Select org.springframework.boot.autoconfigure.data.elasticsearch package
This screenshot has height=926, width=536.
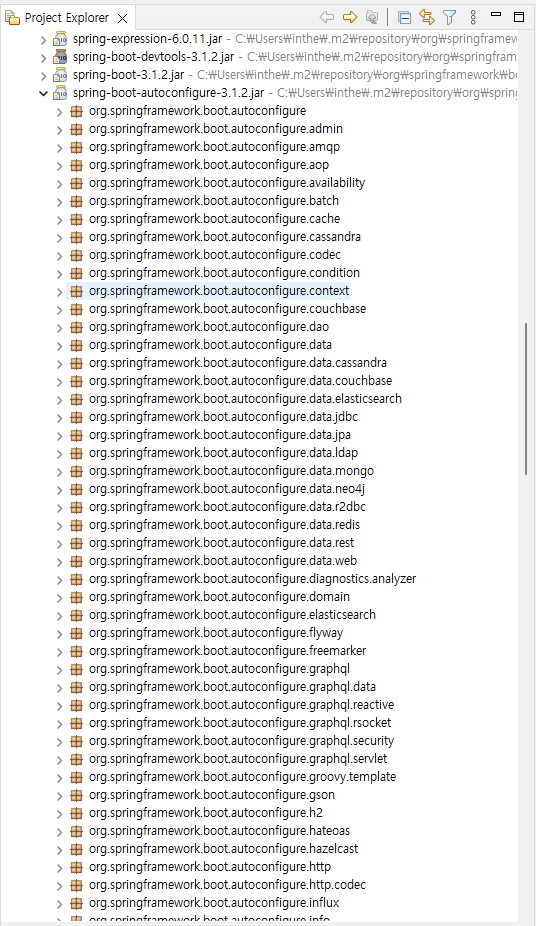[x=245, y=399]
